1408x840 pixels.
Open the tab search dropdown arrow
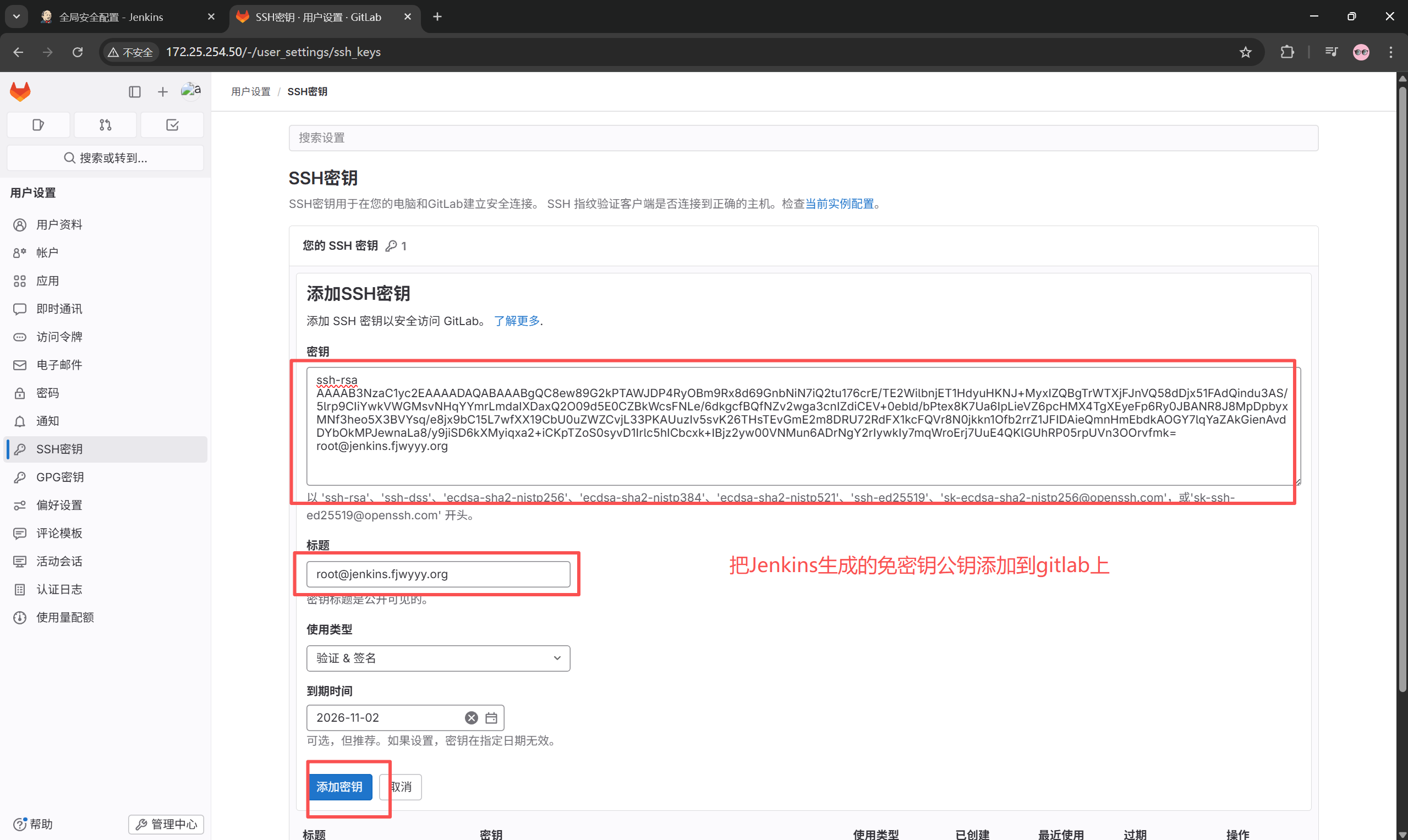(17, 17)
